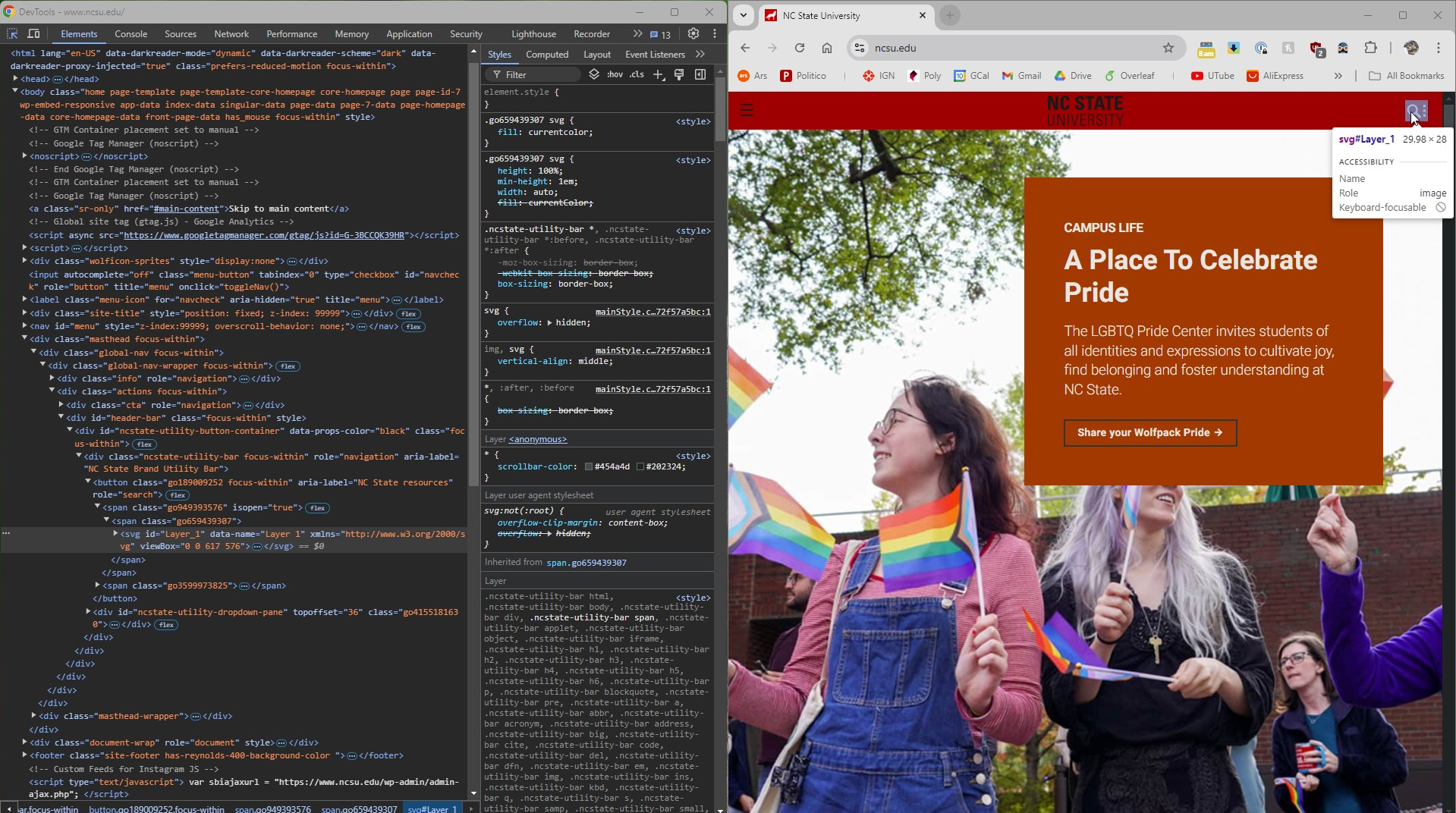Viewport: 1456px width, 813px height.
Task: Click the 13 issues message counter
Action: 660,34
